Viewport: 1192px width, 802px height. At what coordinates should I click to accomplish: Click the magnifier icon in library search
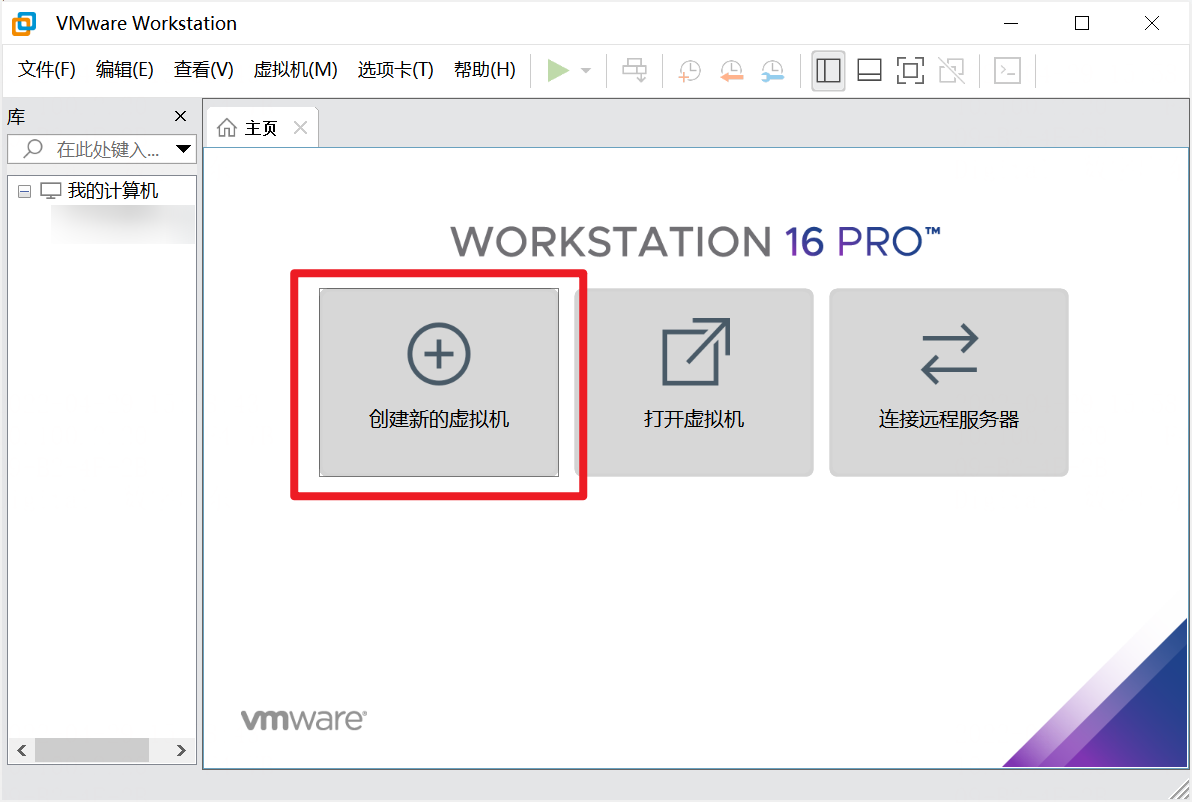point(33,148)
